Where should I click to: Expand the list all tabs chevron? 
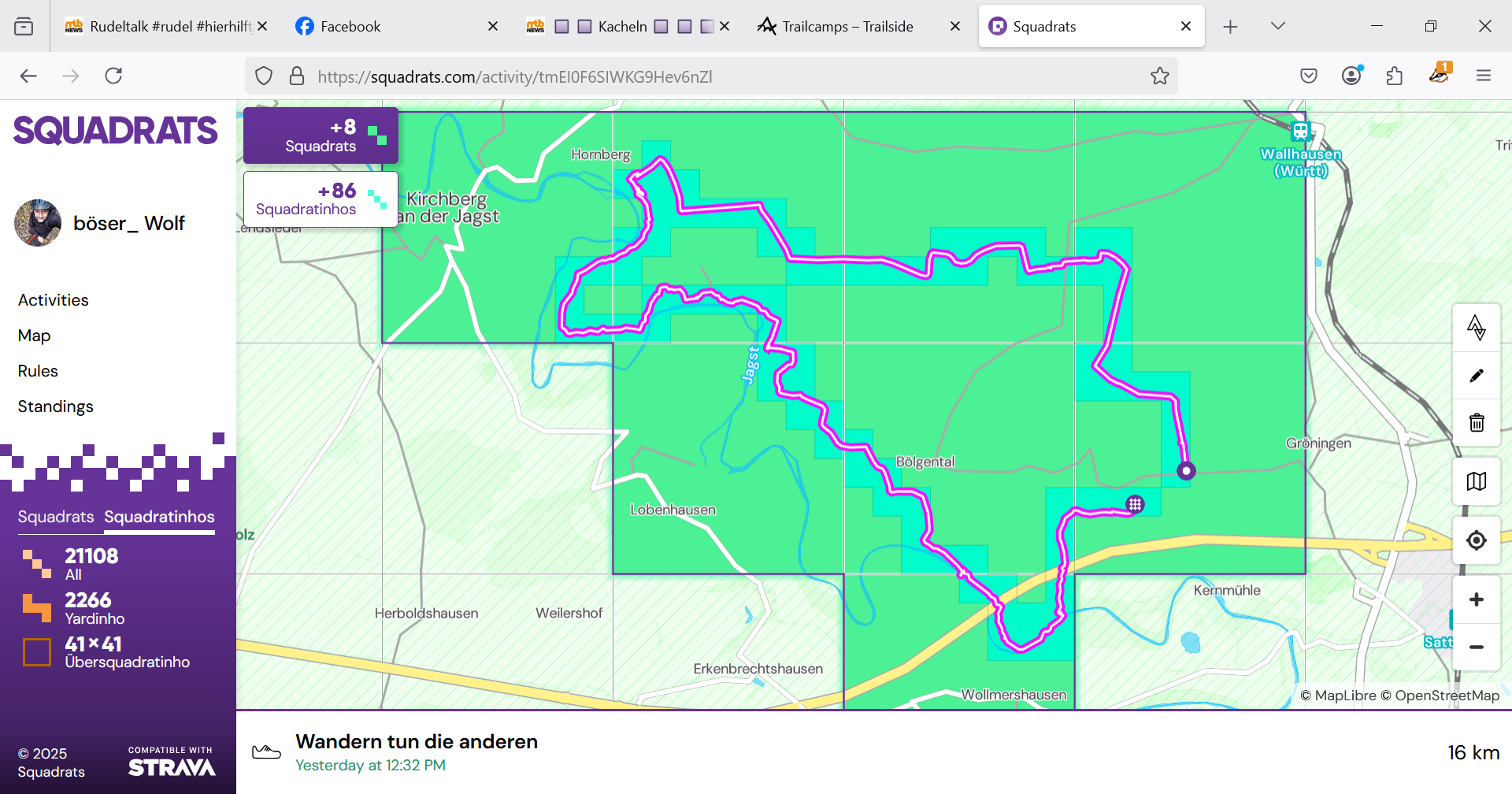click(x=1277, y=26)
